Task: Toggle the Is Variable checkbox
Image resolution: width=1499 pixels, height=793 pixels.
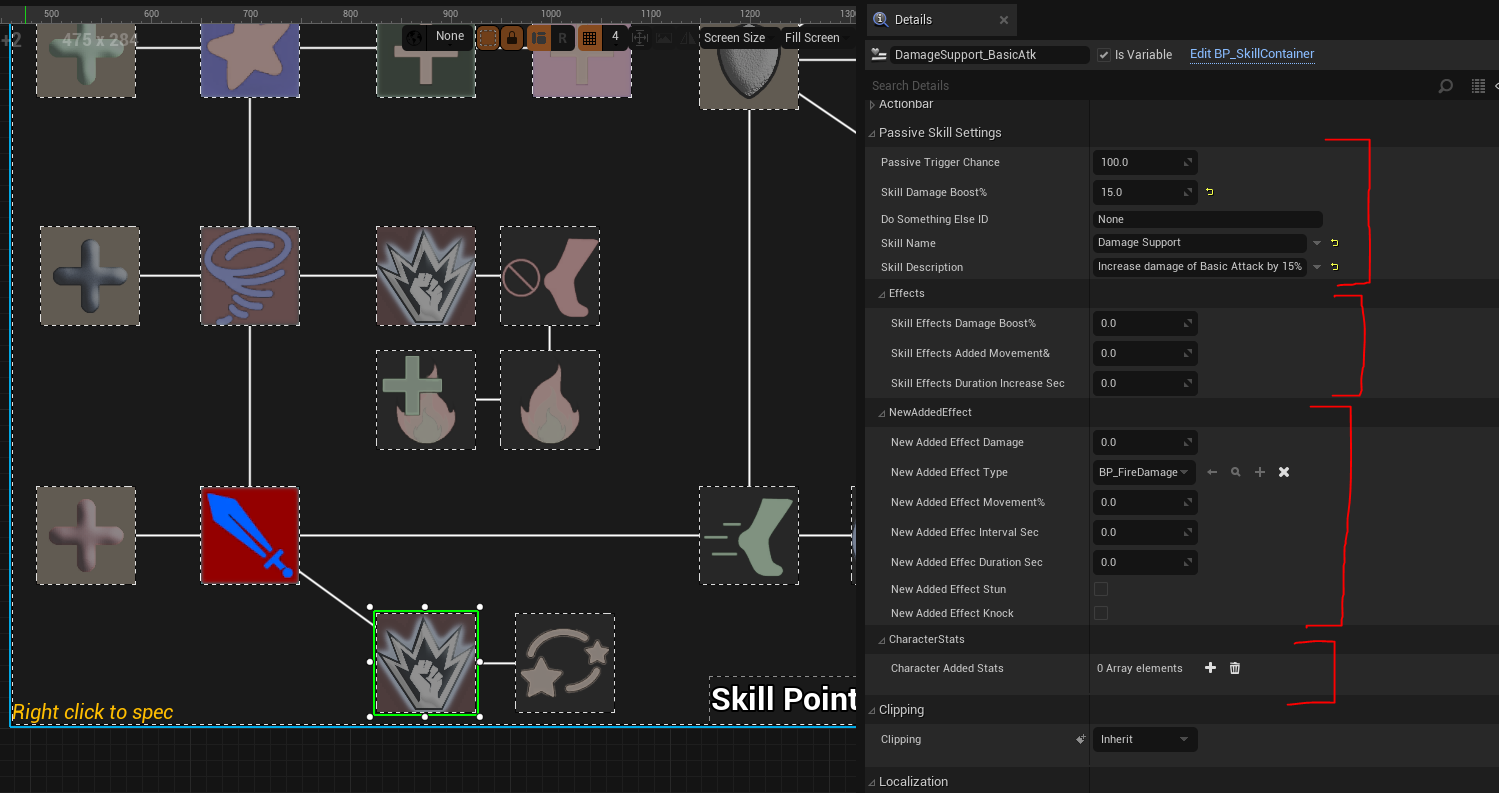Action: pyautogui.click(x=1103, y=55)
